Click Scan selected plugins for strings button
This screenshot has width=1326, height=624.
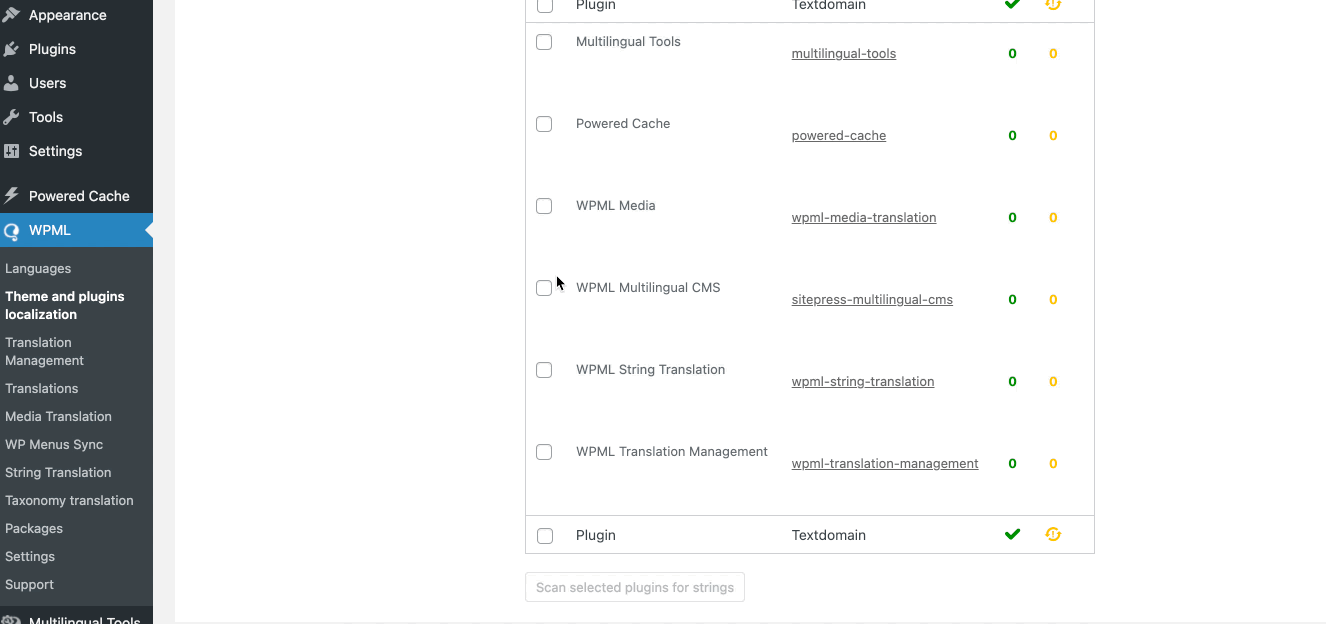pyautogui.click(x=635, y=587)
